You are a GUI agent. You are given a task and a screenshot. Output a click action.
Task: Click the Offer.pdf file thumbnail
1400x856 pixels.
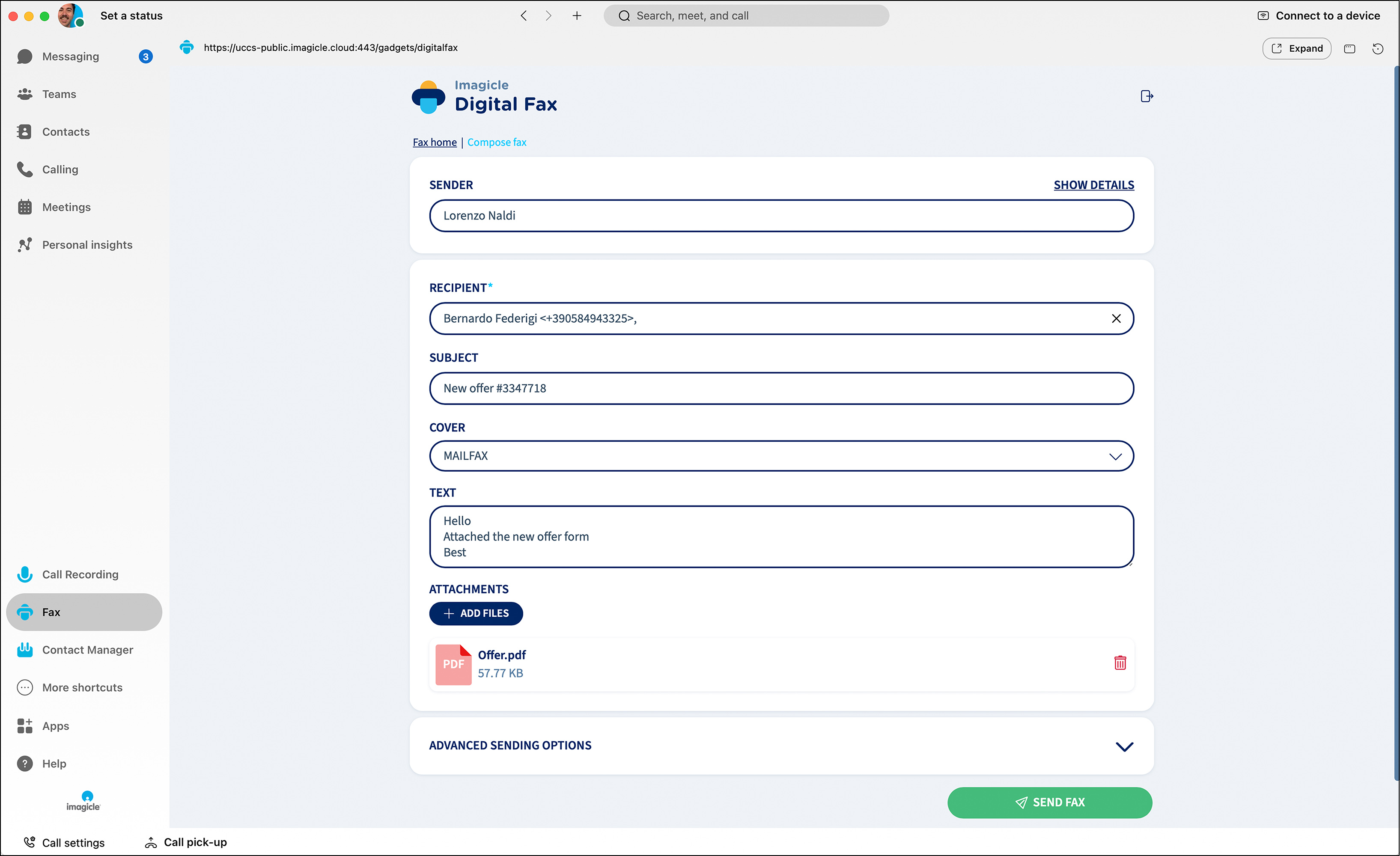(453, 664)
